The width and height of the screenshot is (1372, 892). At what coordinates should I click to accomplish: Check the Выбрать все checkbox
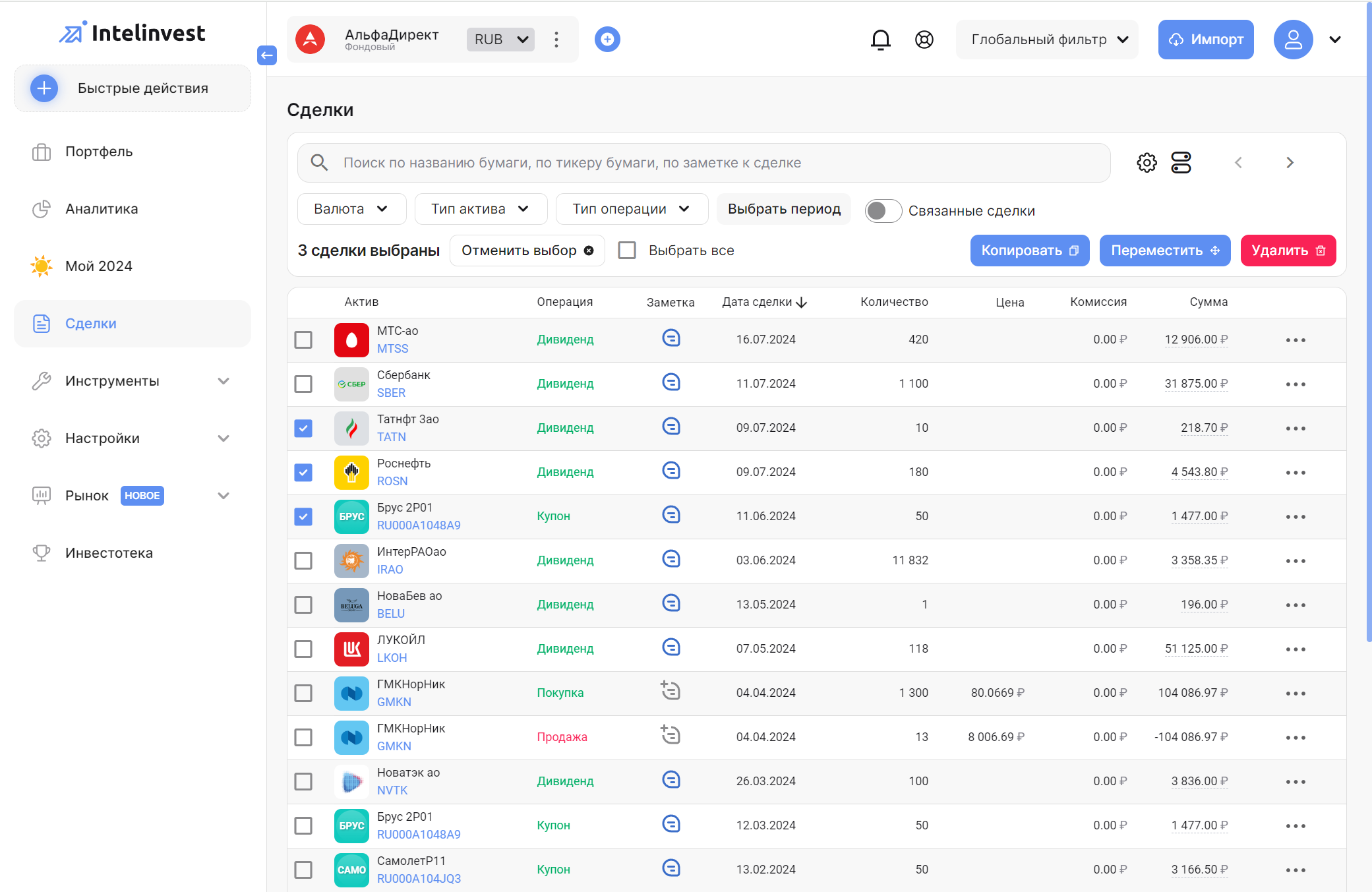click(627, 251)
